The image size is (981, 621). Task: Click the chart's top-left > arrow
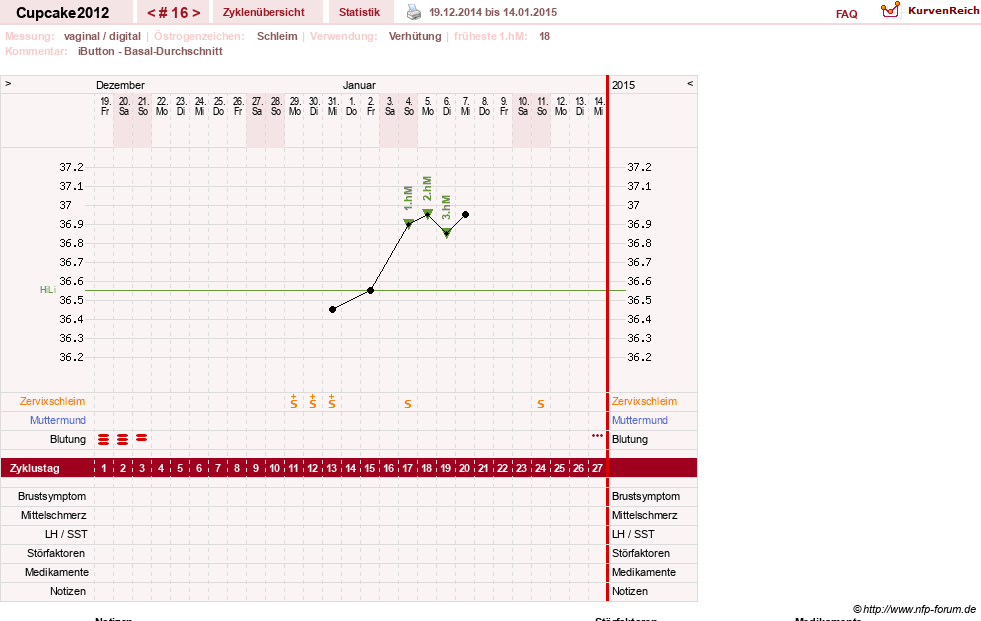click(8, 83)
